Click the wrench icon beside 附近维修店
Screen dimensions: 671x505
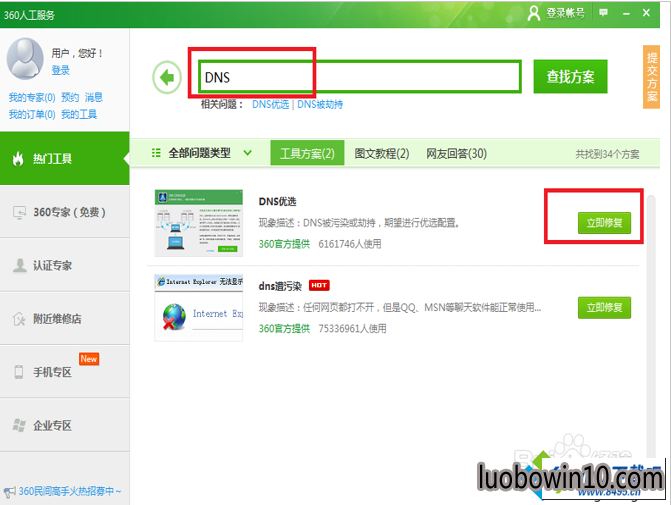point(19,319)
